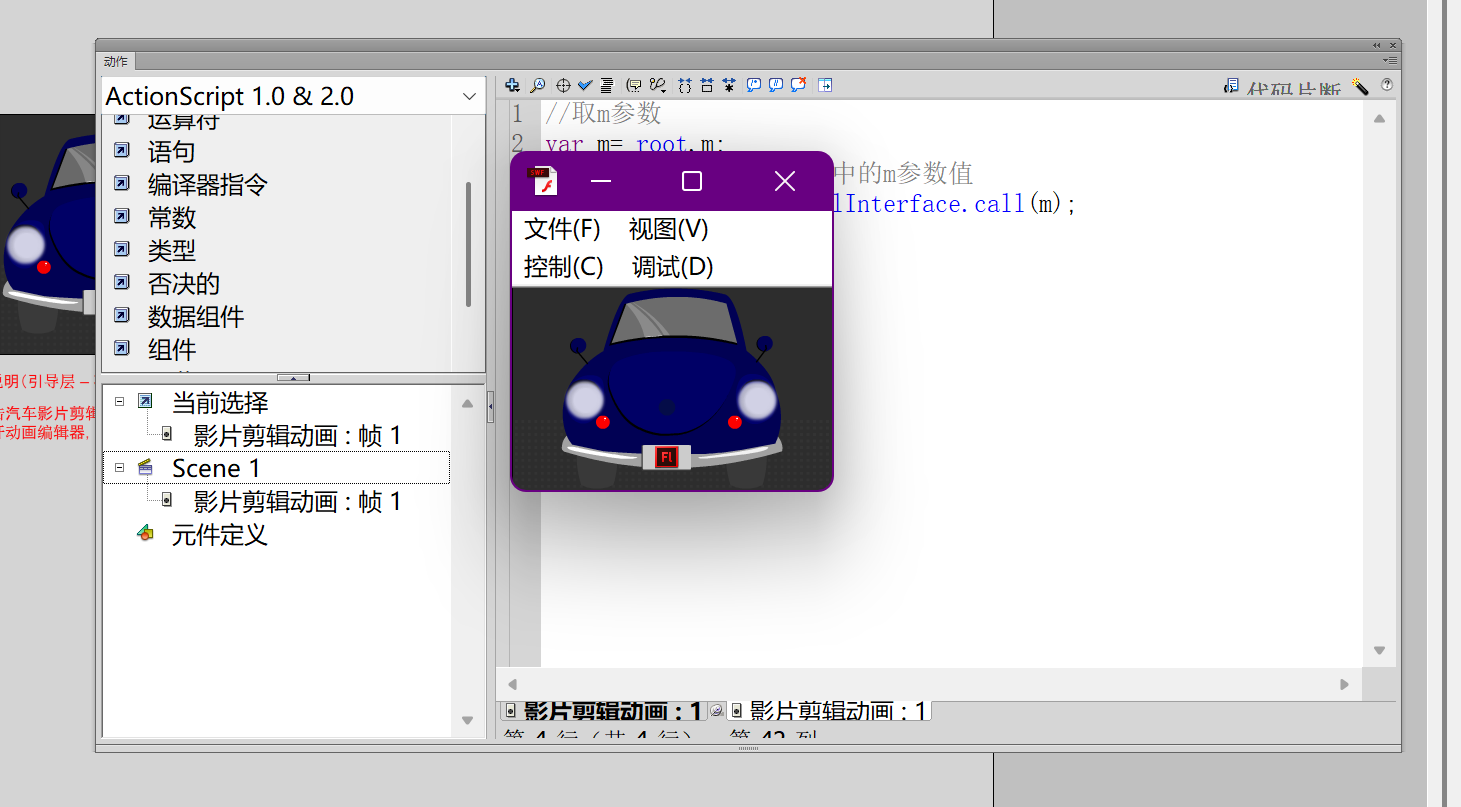Open Actions panel help with the question mark
The image size is (1461, 807).
tap(1387, 85)
